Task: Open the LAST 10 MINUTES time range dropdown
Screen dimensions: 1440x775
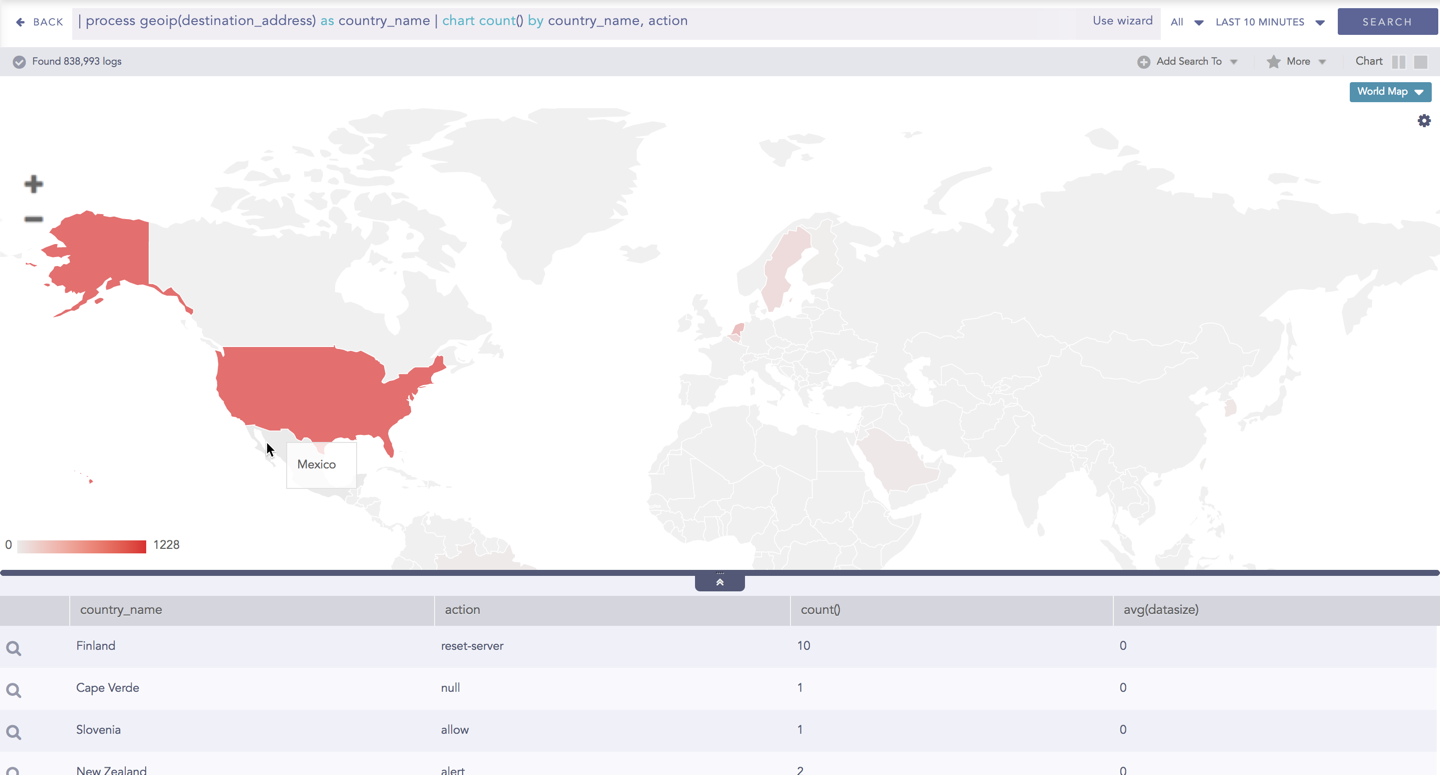Action: pos(1269,21)
